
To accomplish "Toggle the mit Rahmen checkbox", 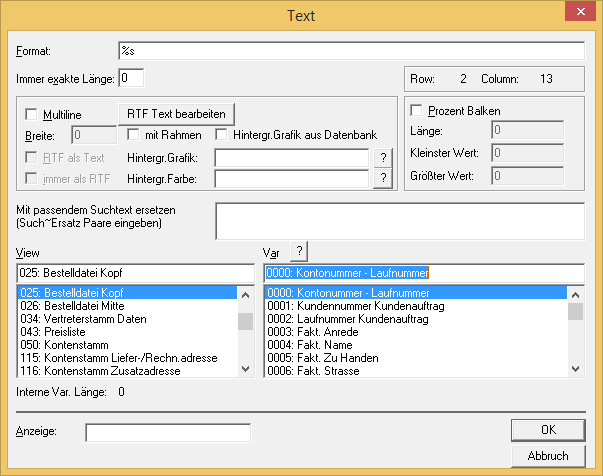I will [x=134, y=135].
